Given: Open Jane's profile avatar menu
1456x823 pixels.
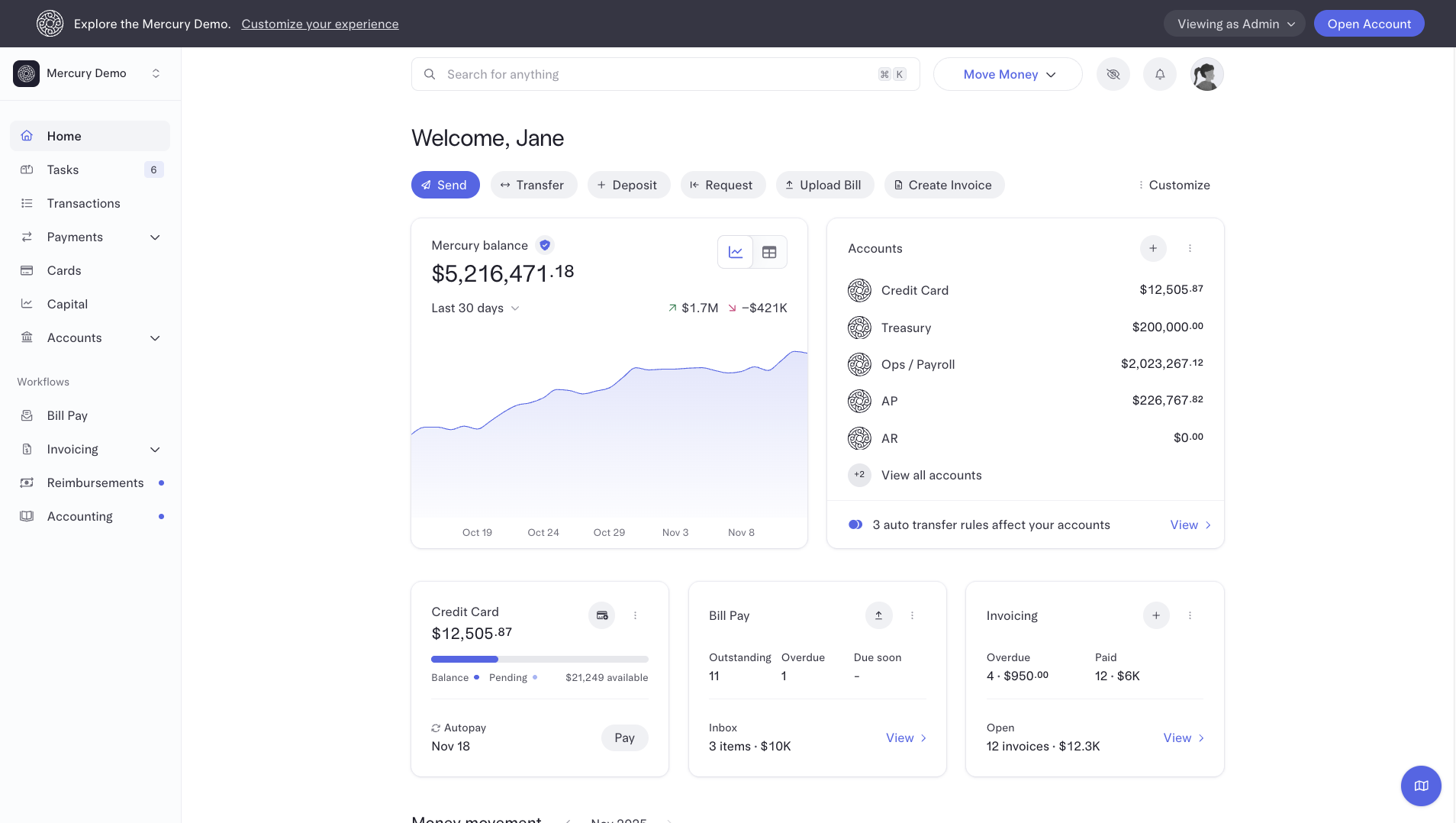Looking at the screenshot, I should coord(1207,74).
